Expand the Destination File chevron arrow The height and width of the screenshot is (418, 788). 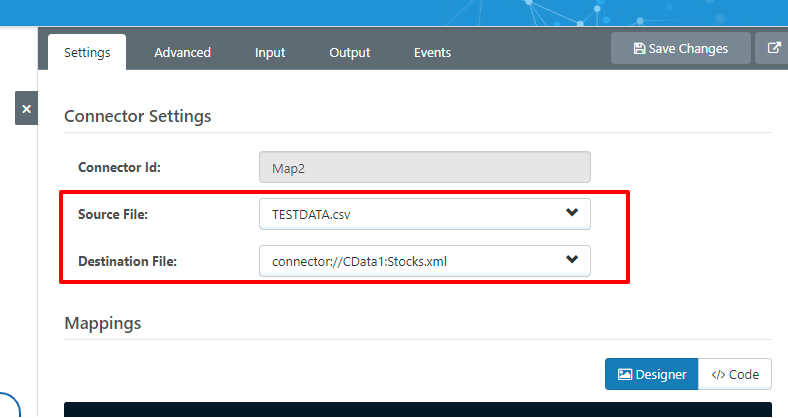pos(572,260)
